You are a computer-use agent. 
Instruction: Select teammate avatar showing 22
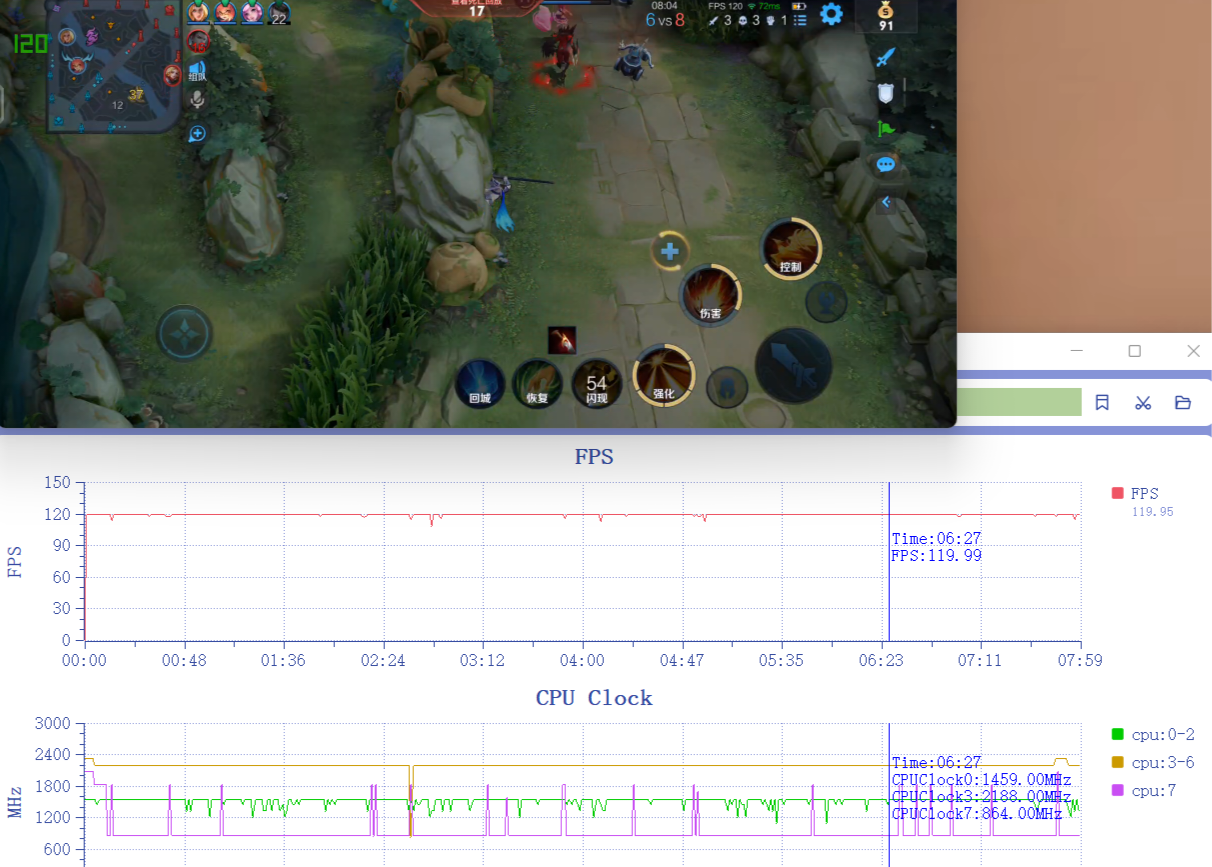tap(279, 12)
